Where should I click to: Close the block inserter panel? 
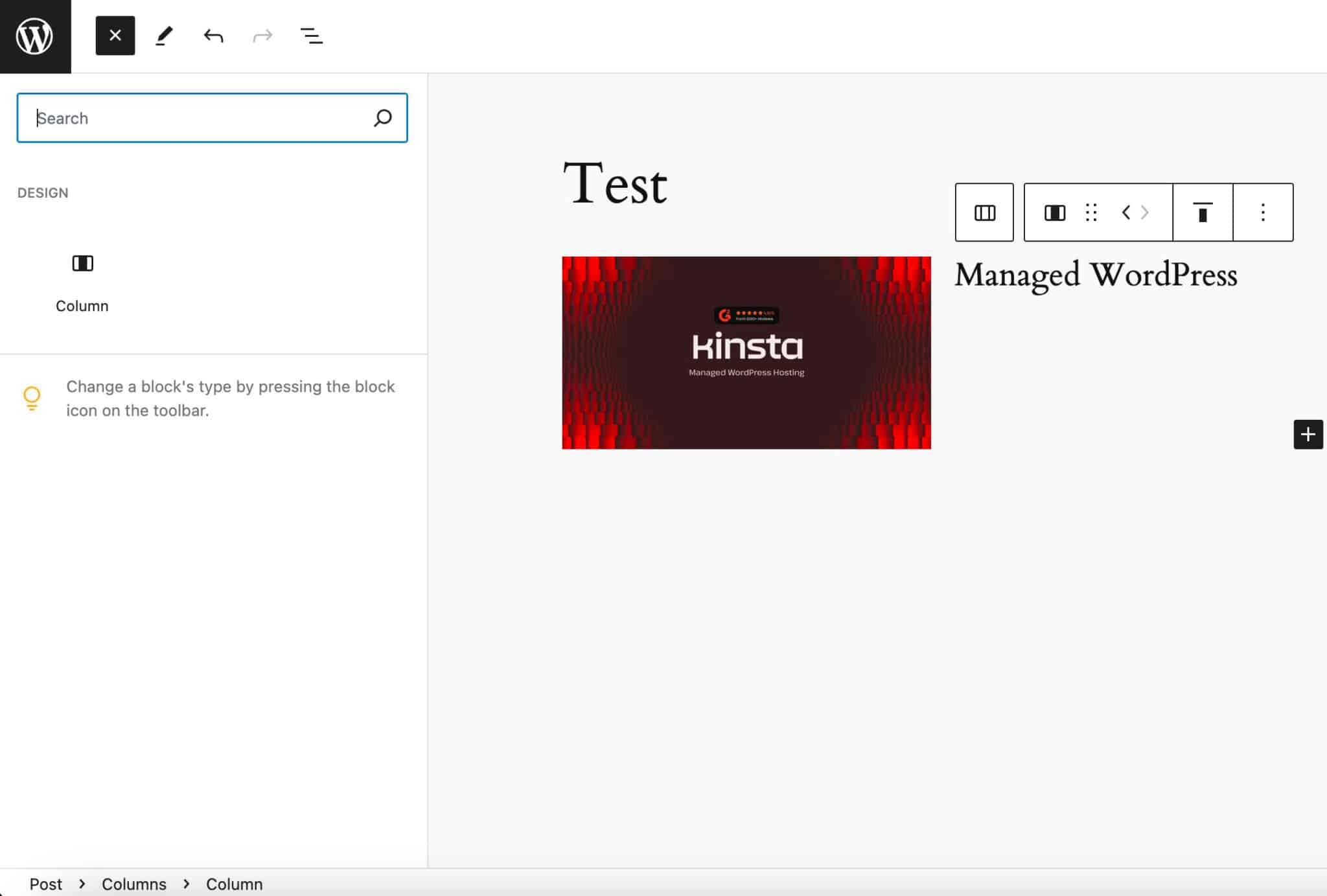pos(115,36)
